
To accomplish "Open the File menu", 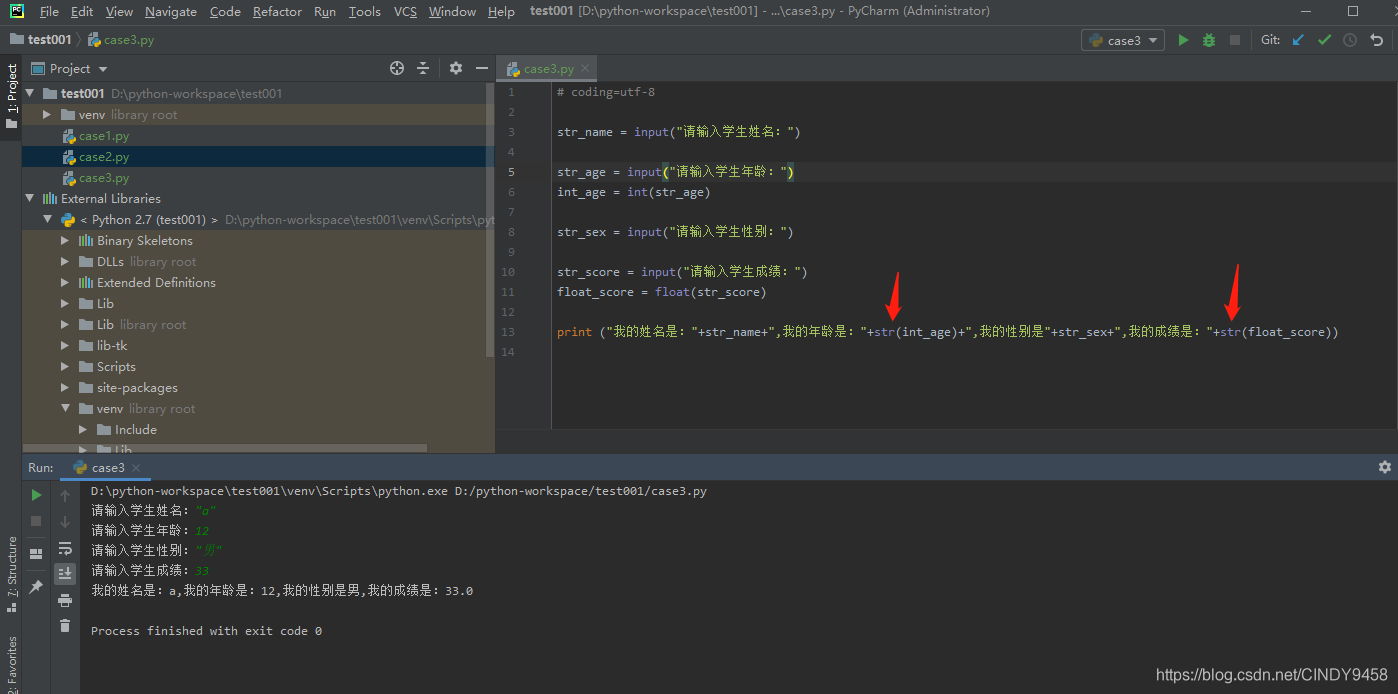I will click(x=48, y=12).
